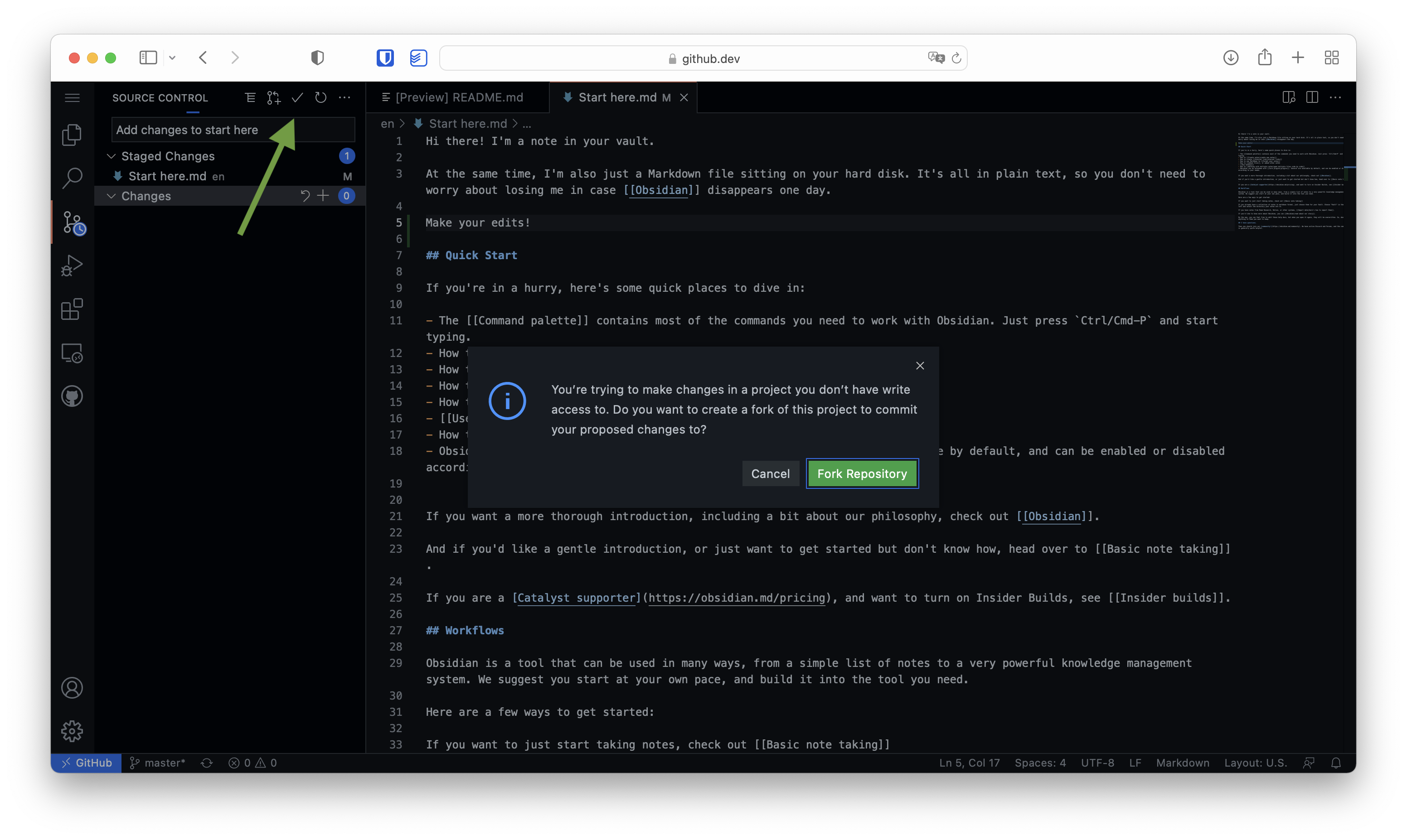Open the Extensions view
Image resolution: width=1407 pixels, height=840 pixels.
pos(72,309)
